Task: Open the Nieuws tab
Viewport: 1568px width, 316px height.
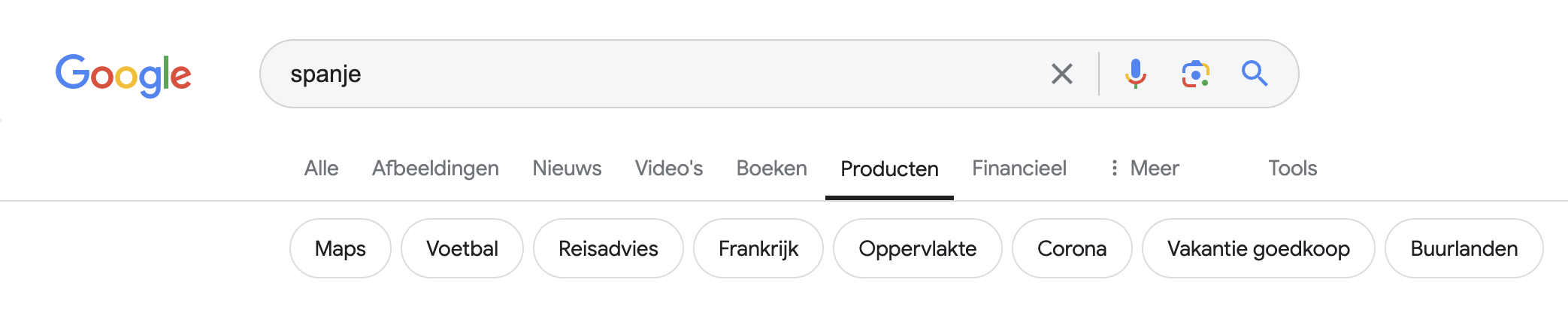Action: coord(567,169)
